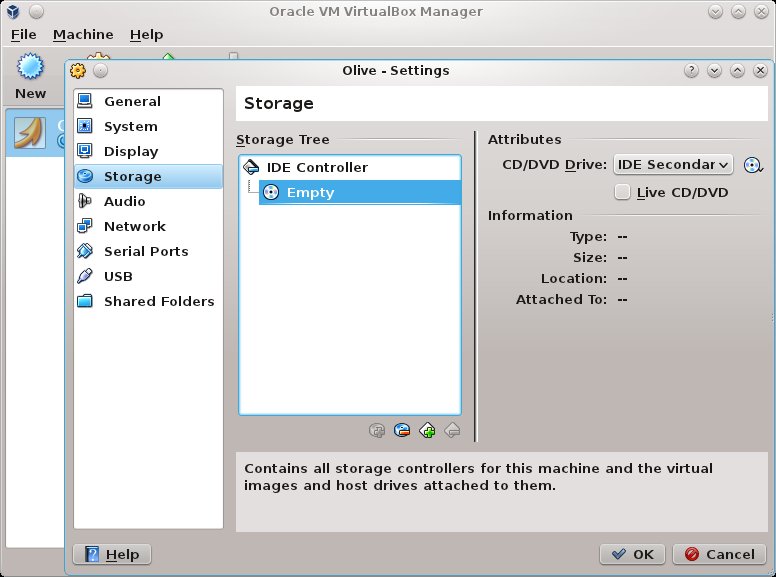Click the Storage Tree label
Image resolution: width=776 pixels, height=577 pixels.
[283, 140]
